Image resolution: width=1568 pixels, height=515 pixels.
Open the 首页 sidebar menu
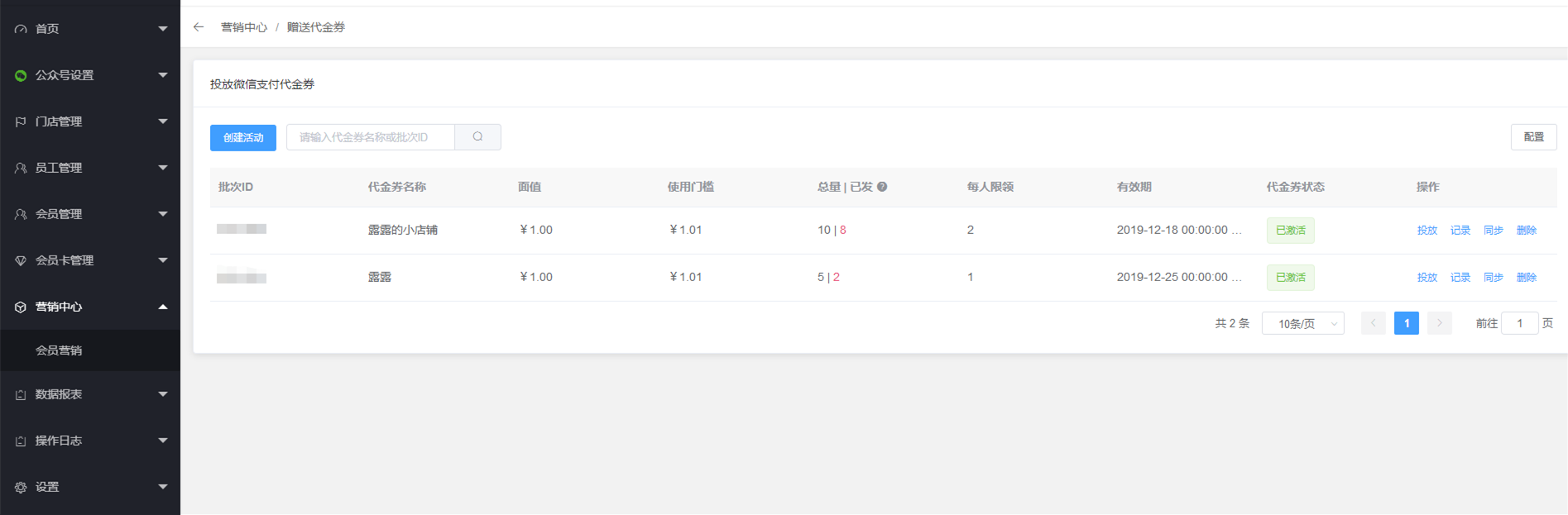(90, 29)
